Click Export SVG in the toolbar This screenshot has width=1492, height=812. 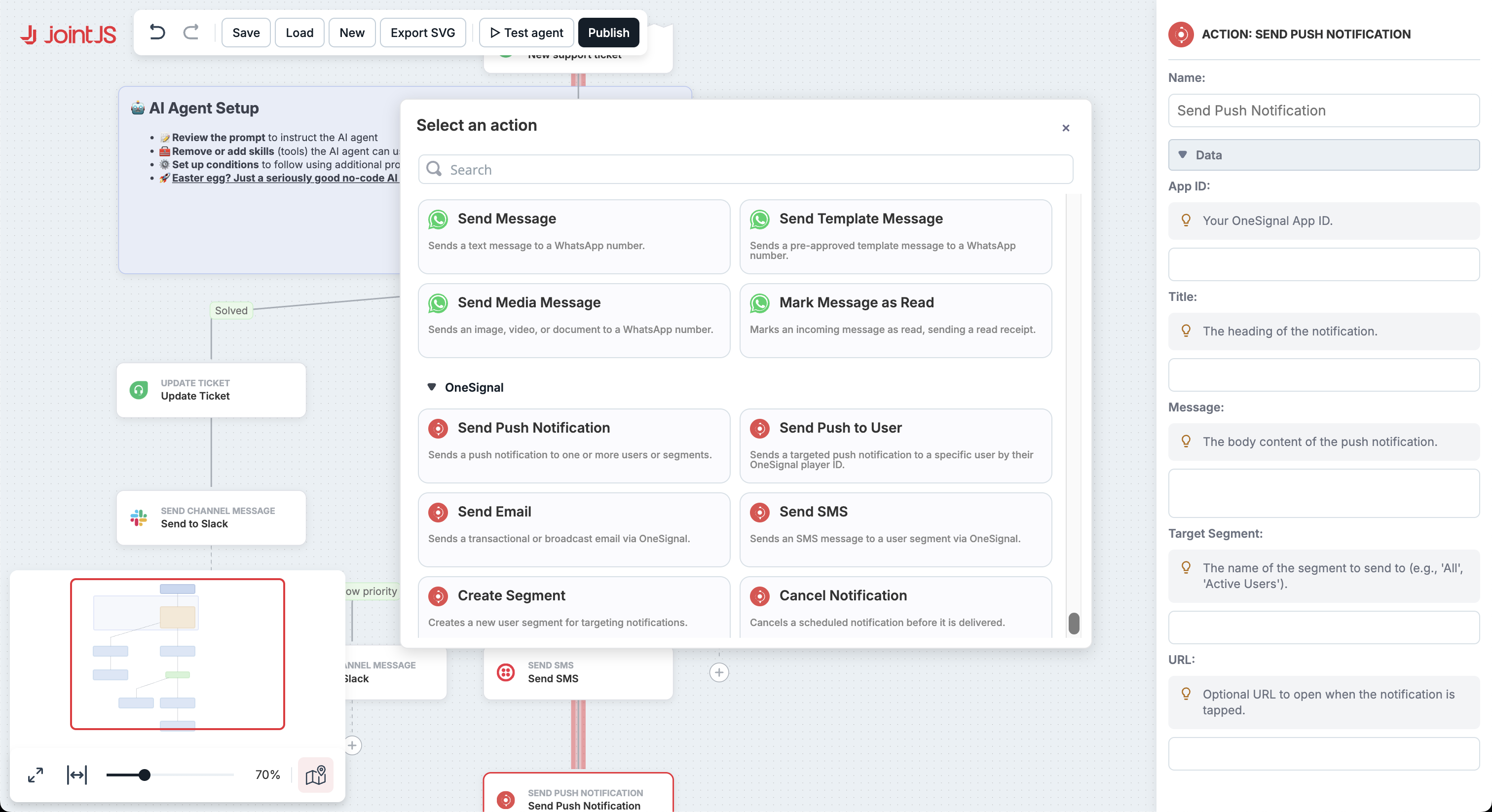click(422, 33)
